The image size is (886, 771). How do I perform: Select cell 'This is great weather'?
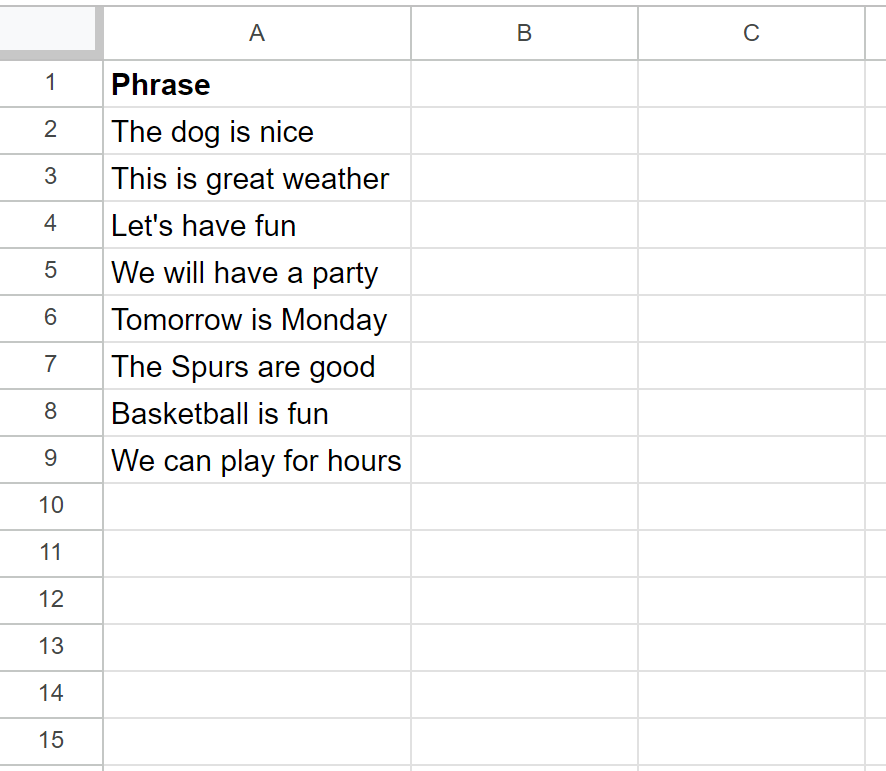point(257,177)
